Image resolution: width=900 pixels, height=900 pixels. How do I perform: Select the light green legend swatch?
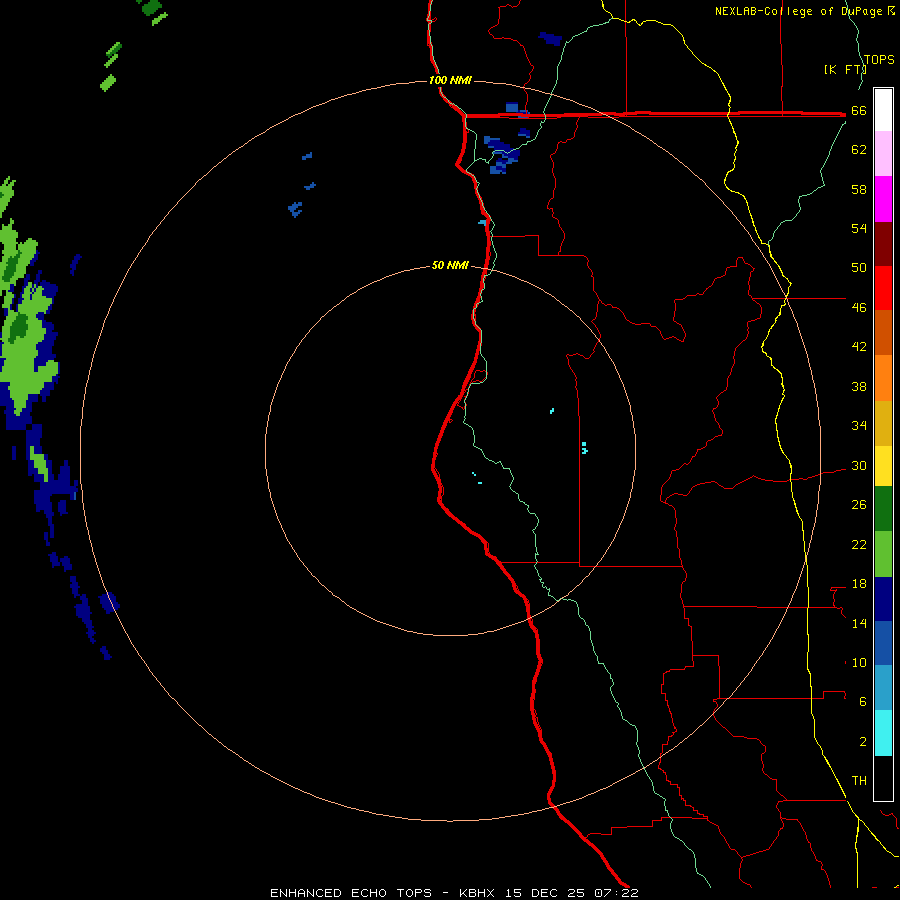click(883, 554)
